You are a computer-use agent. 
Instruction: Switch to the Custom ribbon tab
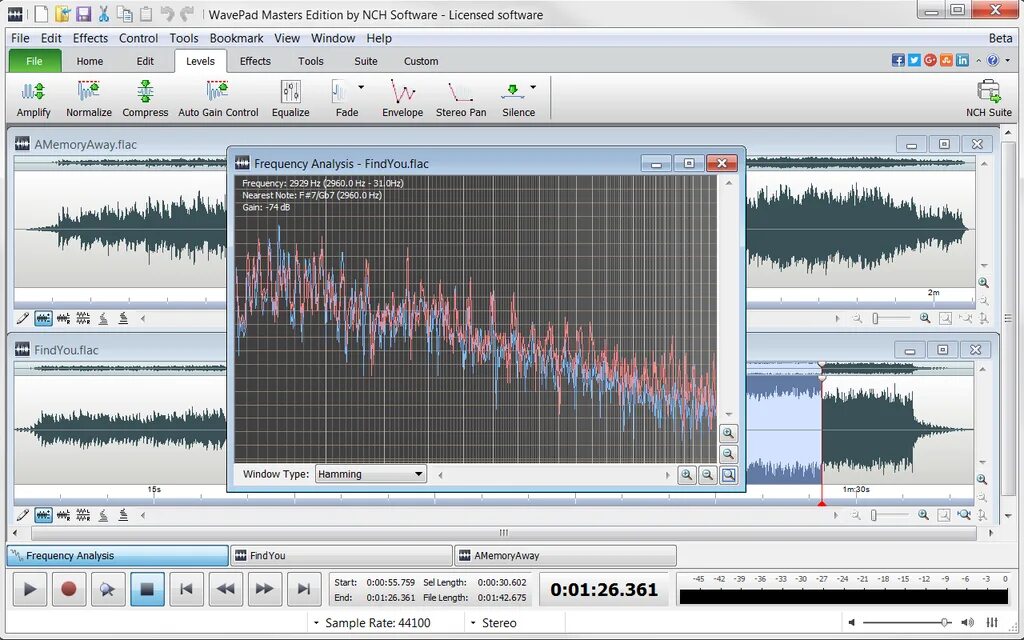(x=421, y=61)
